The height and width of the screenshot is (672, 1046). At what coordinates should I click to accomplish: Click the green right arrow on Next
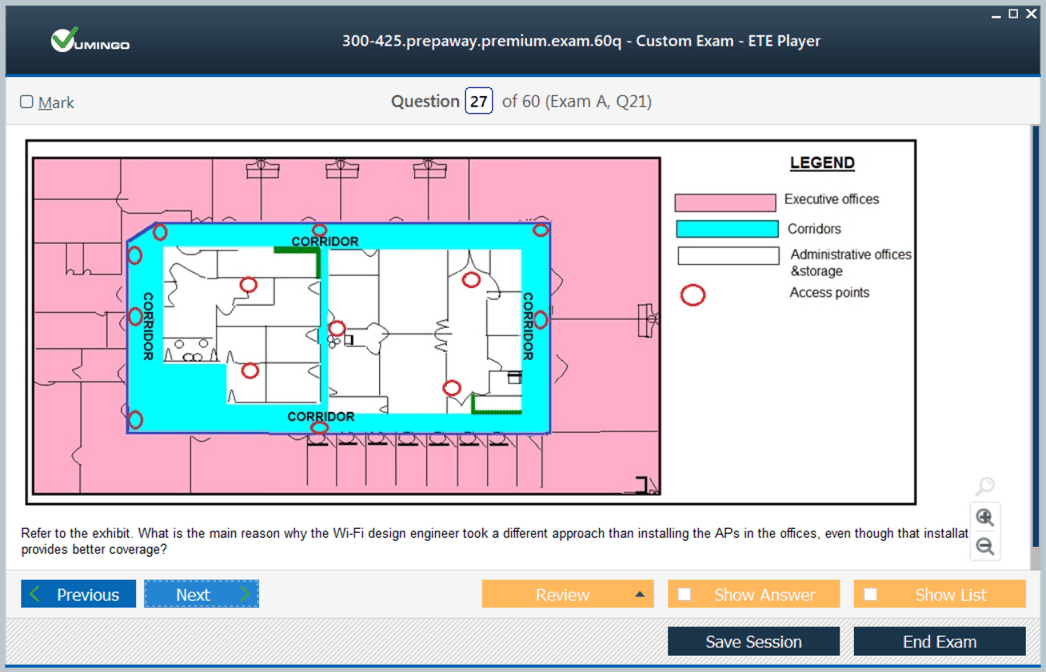click(x=245, y=593)
